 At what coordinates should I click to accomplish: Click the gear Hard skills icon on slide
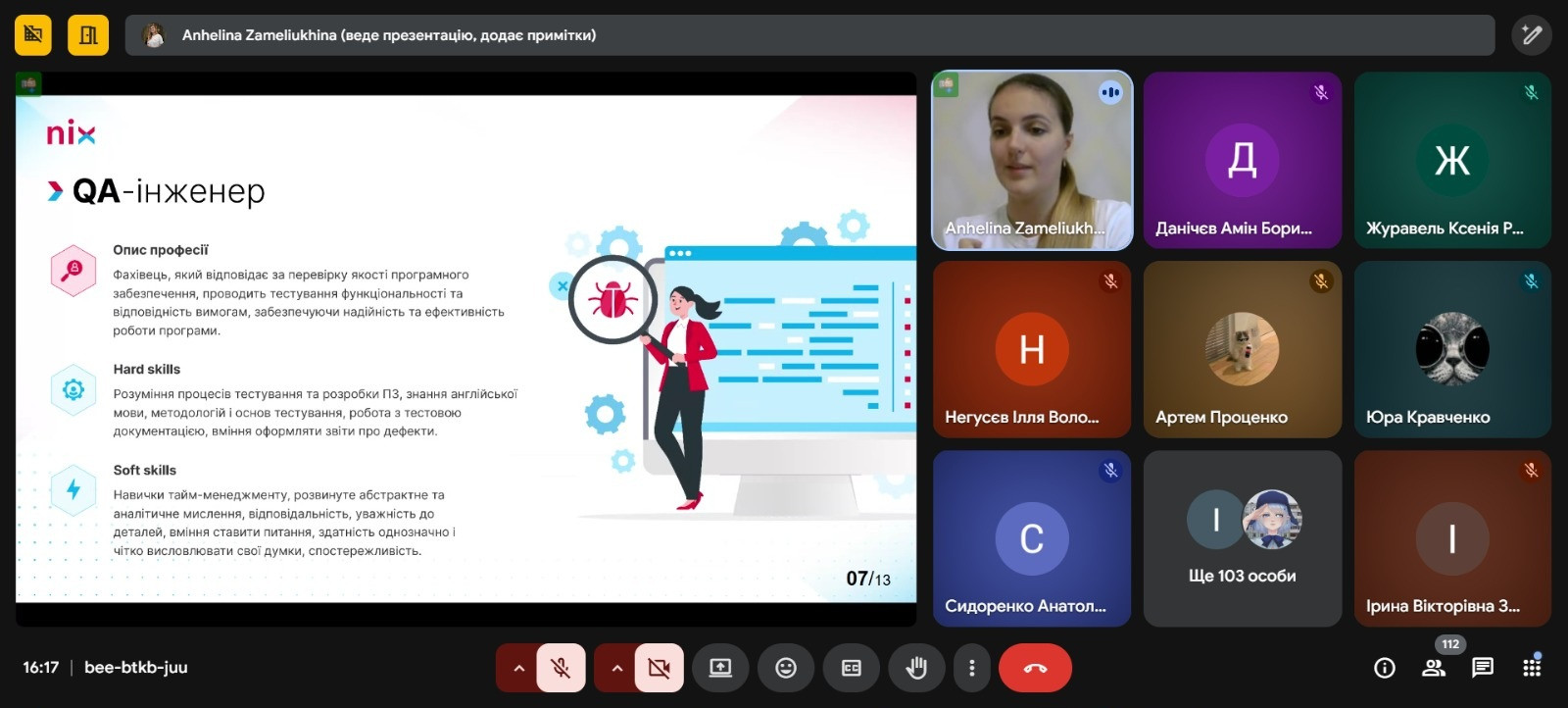(x=73, y=389)
